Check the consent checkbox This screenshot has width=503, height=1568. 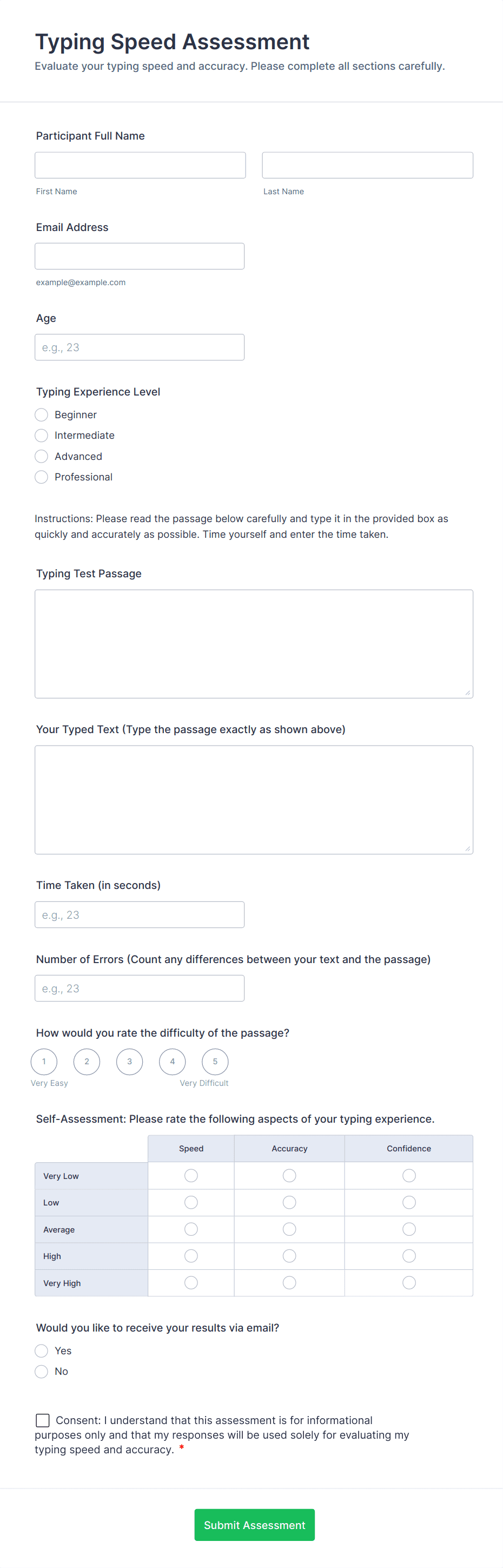click(43, 1420)
